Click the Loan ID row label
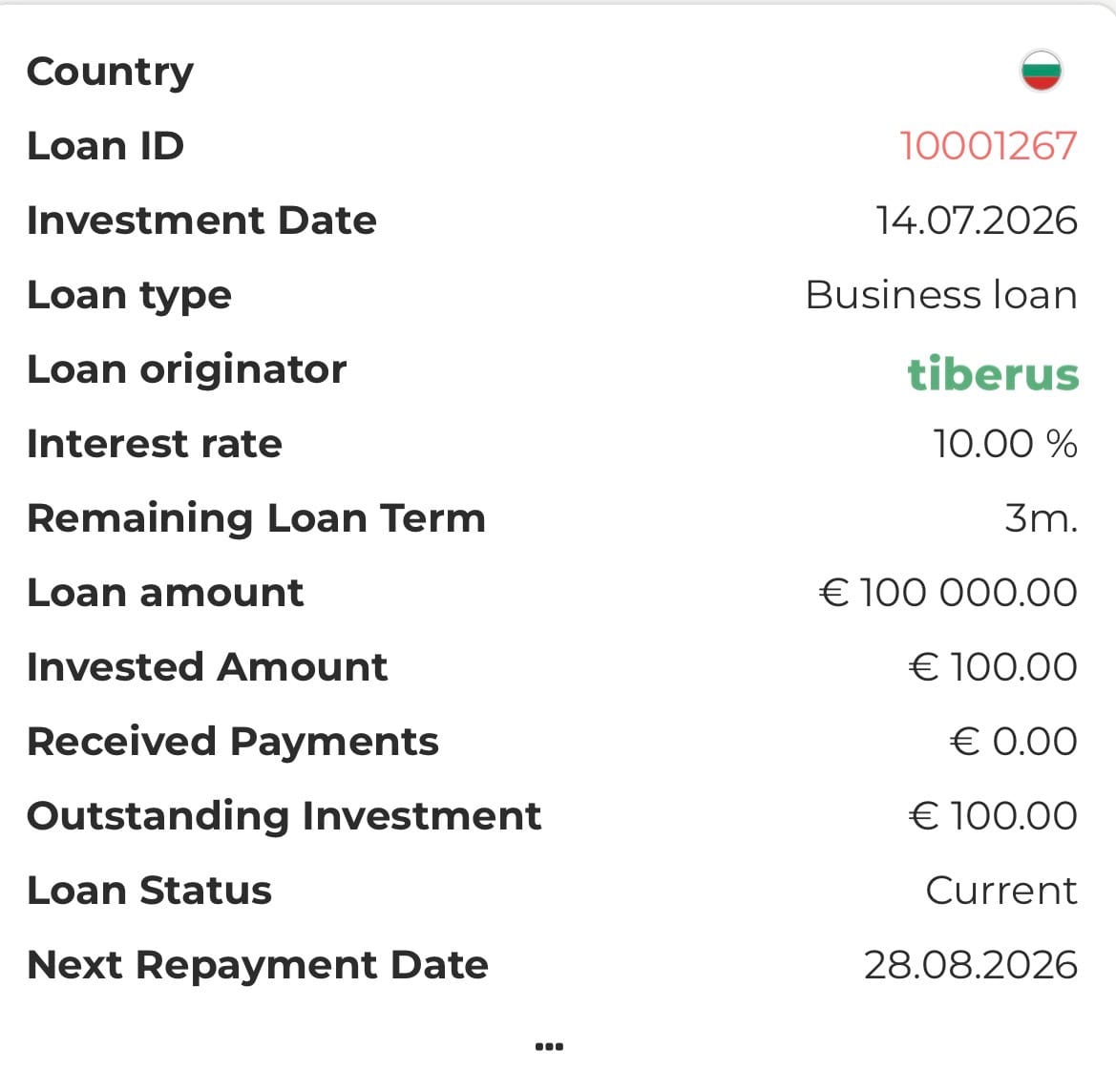1116x1092 pixels. [x=105, y=146]
